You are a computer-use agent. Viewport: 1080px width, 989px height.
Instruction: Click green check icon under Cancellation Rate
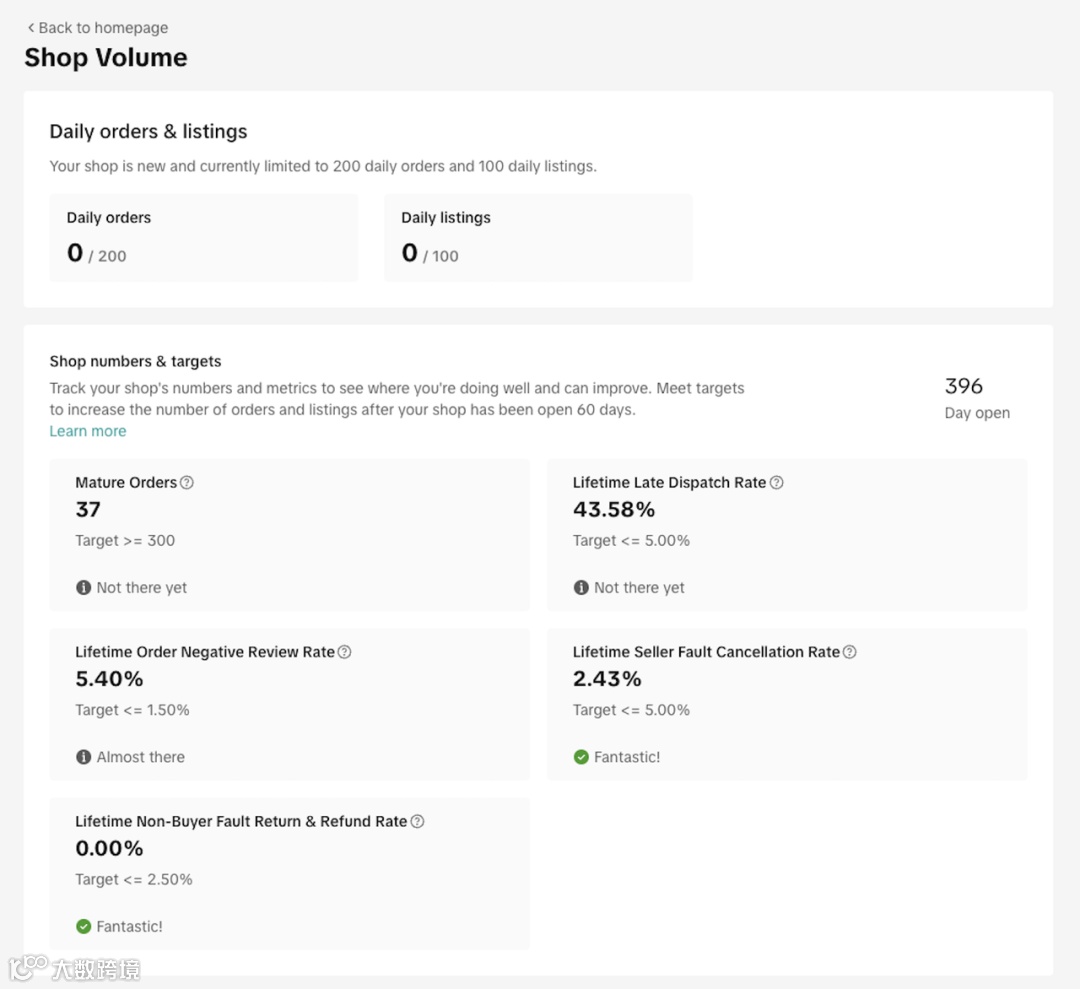(x=581, y=757)
